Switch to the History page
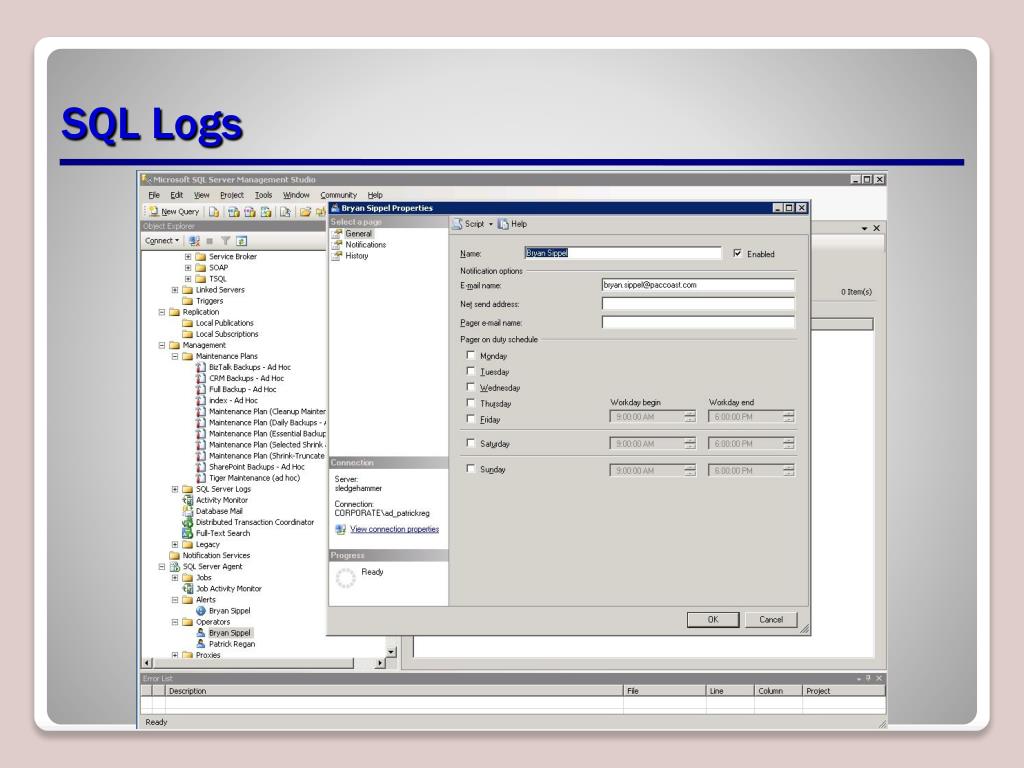Viewport: 1024px width, 768px height. click(x=357, y=256)
